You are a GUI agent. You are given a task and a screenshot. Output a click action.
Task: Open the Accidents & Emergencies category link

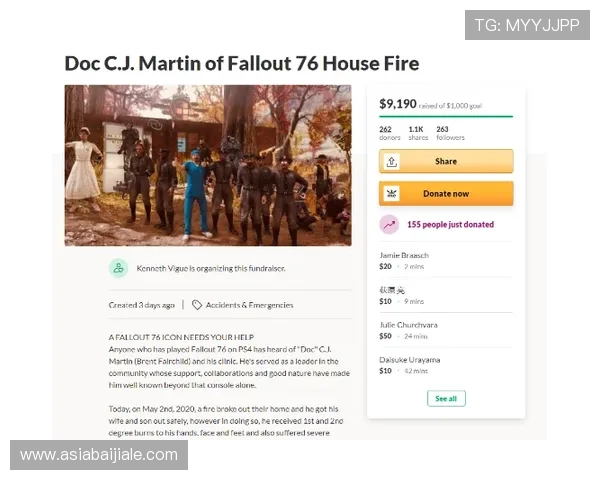coord(249,305)
